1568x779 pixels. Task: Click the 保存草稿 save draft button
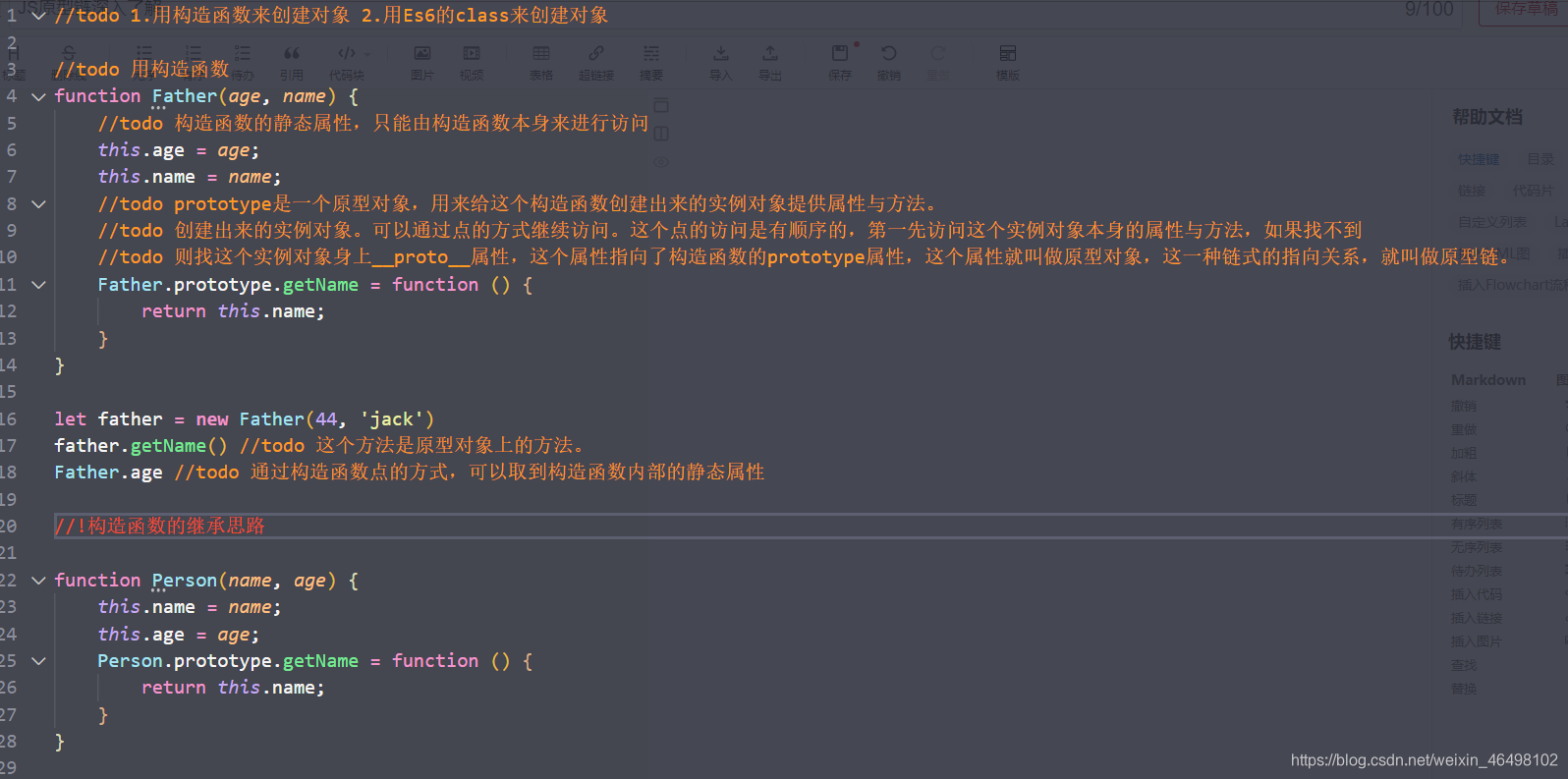pyautogui.click(x=1525, y=9)
